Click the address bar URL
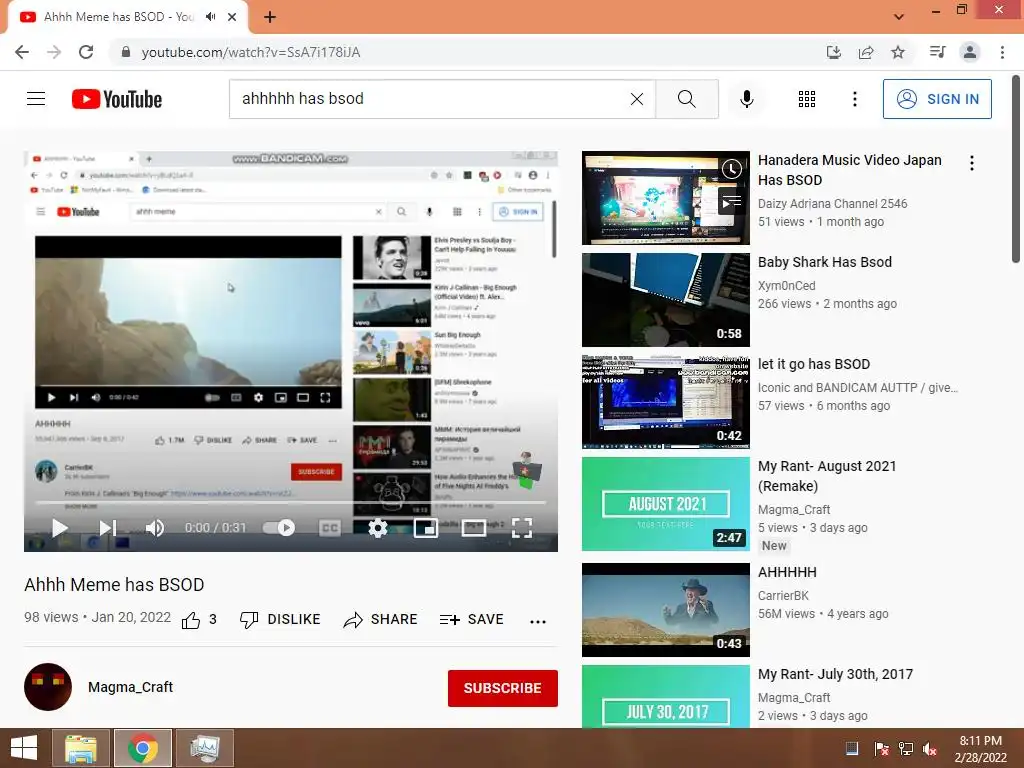 click(x=251, y=52)
